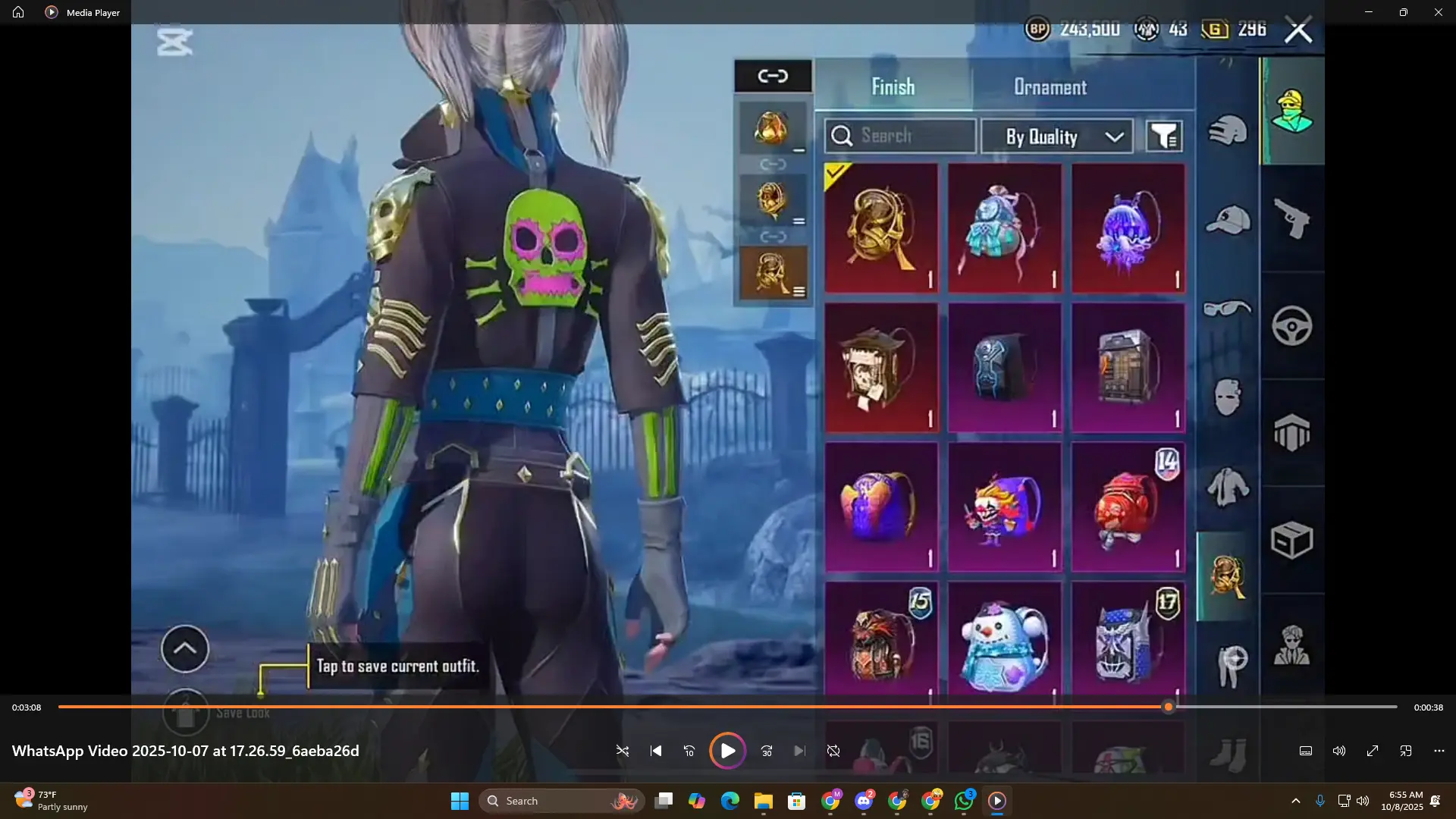Go to Media Player home
The height and width of the screenshot is (819, 1456).
point(18,12)
